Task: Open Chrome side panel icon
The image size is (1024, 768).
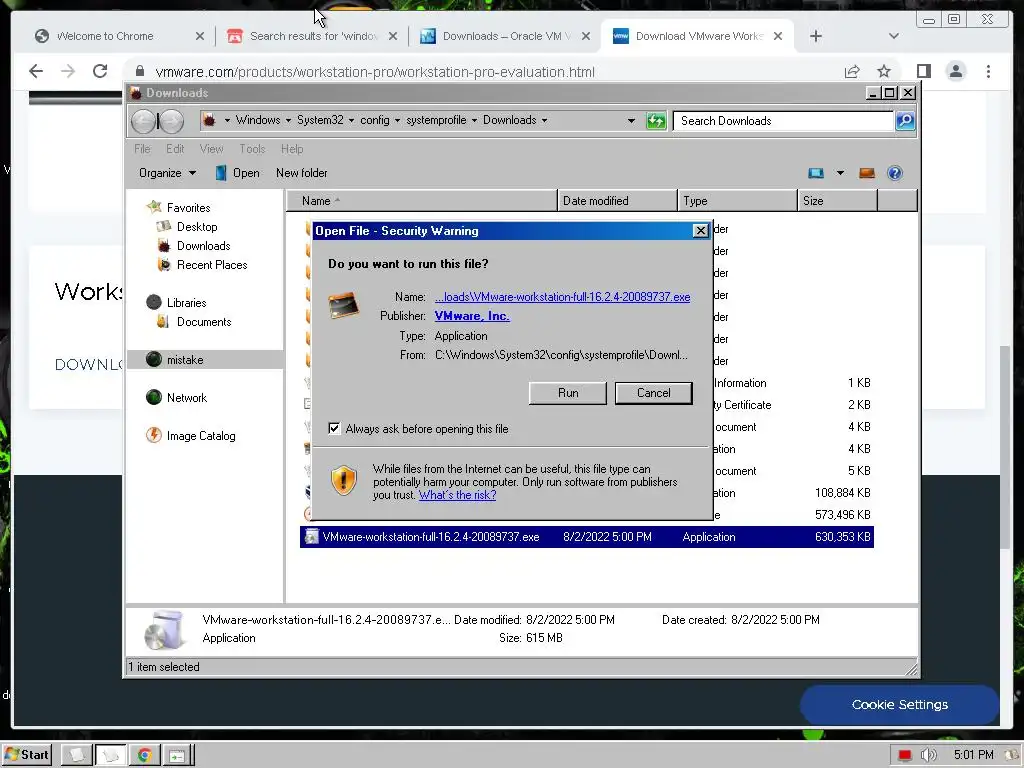Action: [923, 71]
